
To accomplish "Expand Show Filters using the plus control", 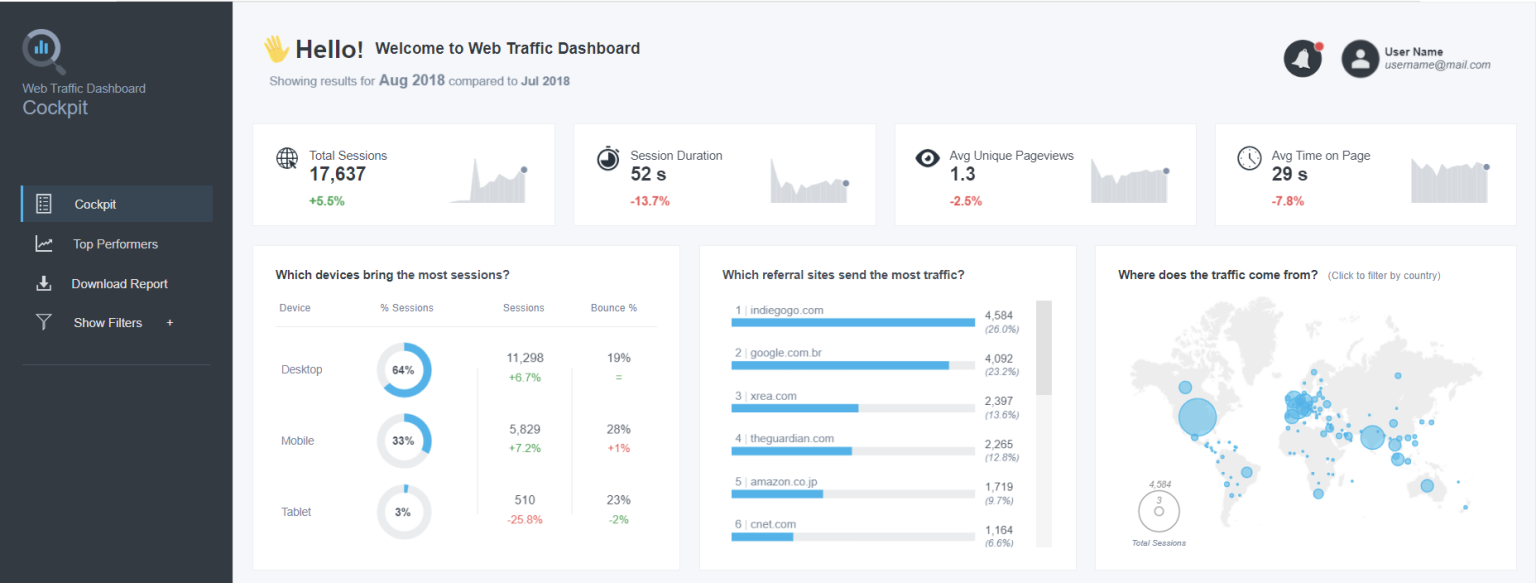I will [x=169, y=322].
